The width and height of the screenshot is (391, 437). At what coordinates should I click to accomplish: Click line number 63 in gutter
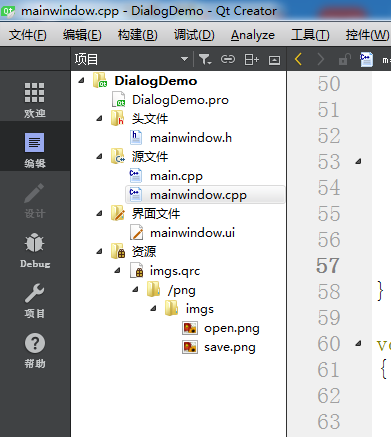point(329,422)
